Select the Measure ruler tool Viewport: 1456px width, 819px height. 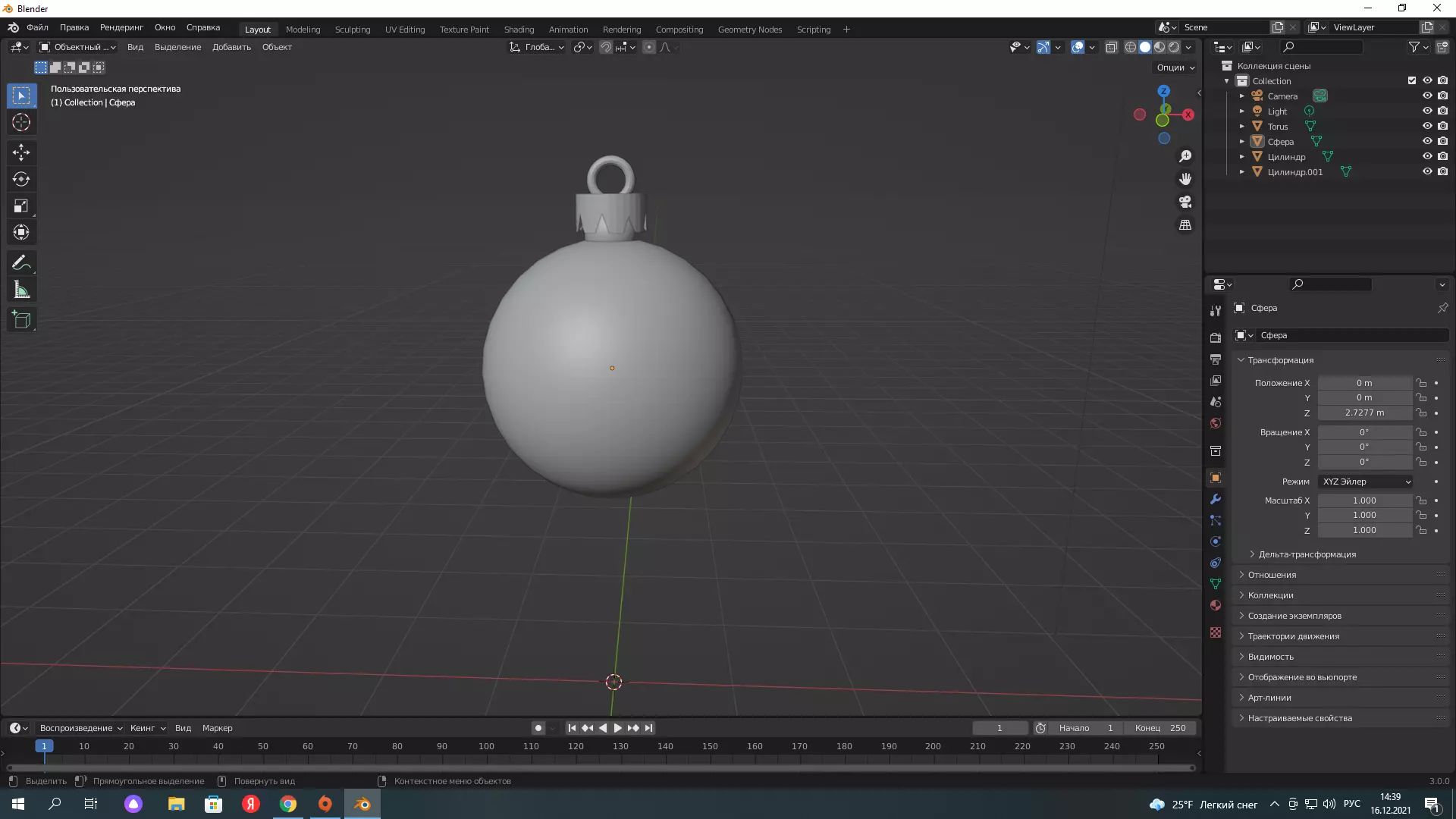point(21,290)
